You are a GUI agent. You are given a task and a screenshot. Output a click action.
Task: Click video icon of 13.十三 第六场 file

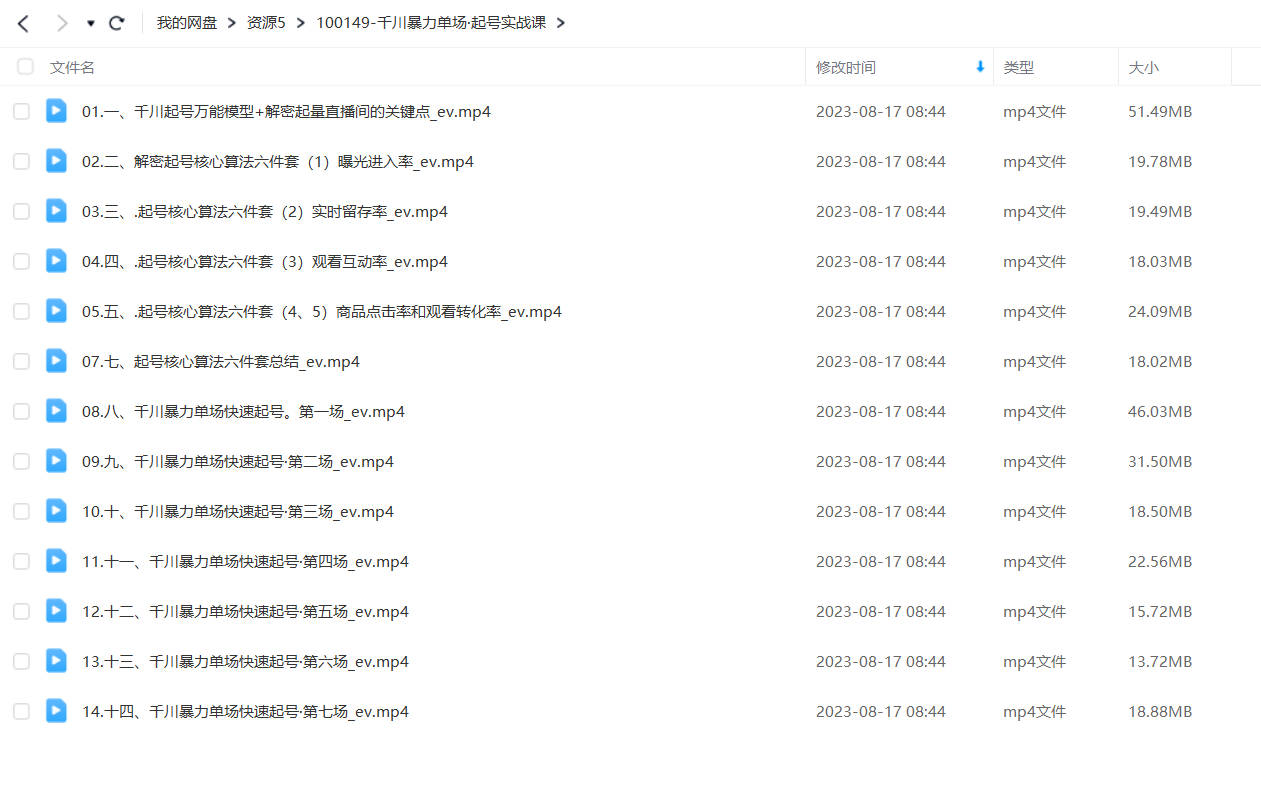point(56,661)
